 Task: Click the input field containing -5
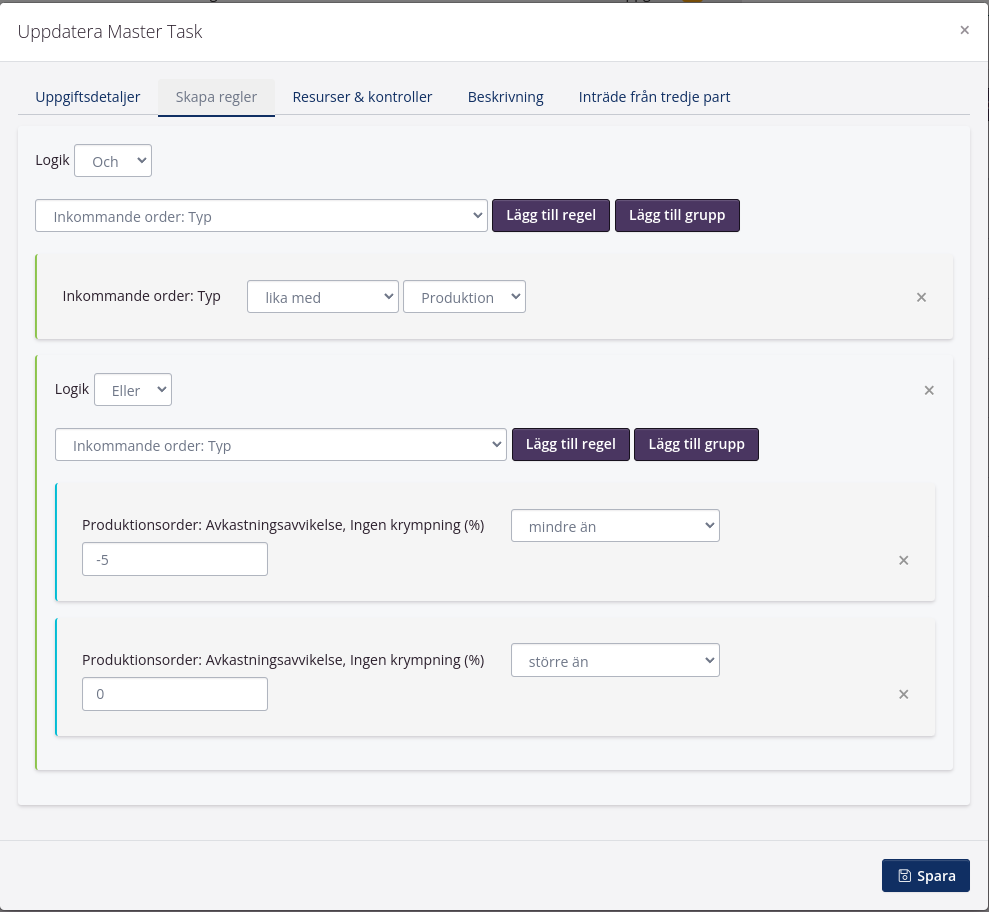[x=175, y=560]
